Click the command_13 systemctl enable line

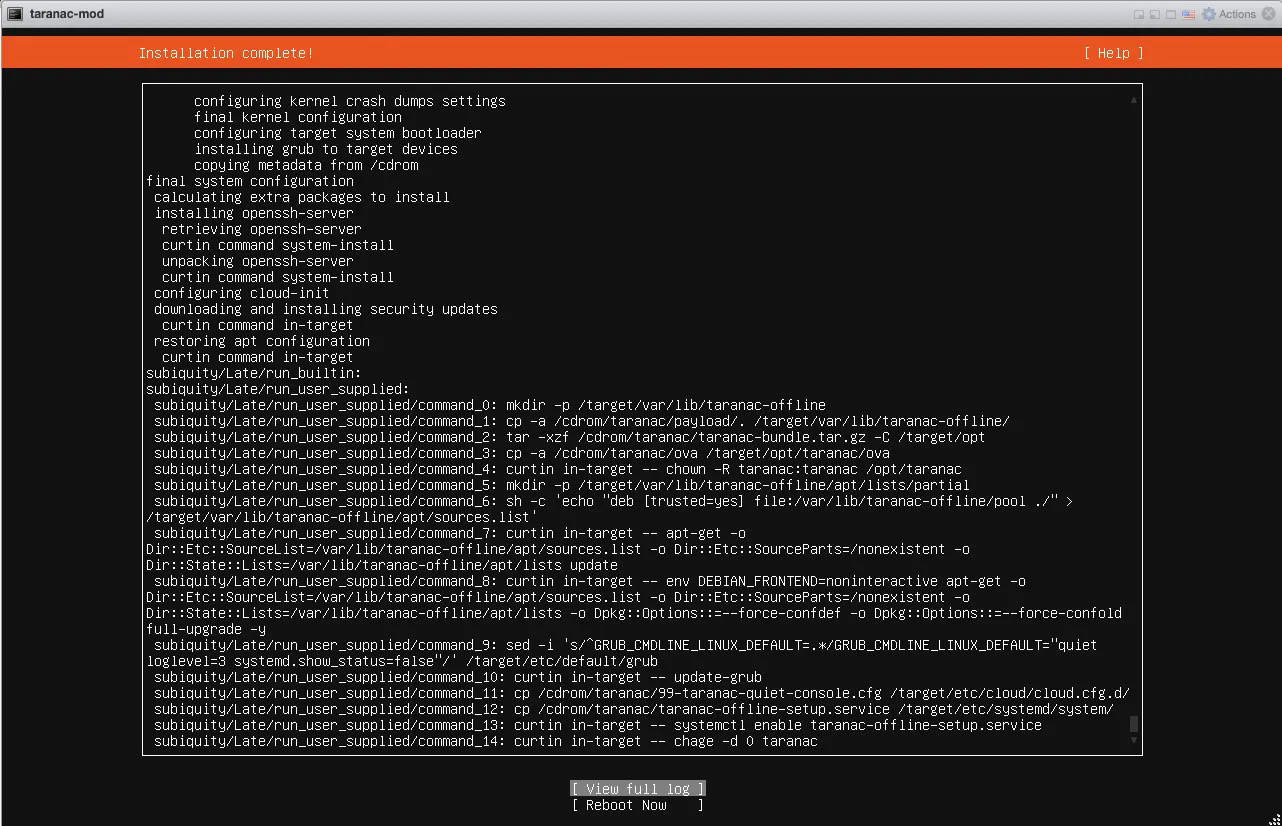[598, 725]
